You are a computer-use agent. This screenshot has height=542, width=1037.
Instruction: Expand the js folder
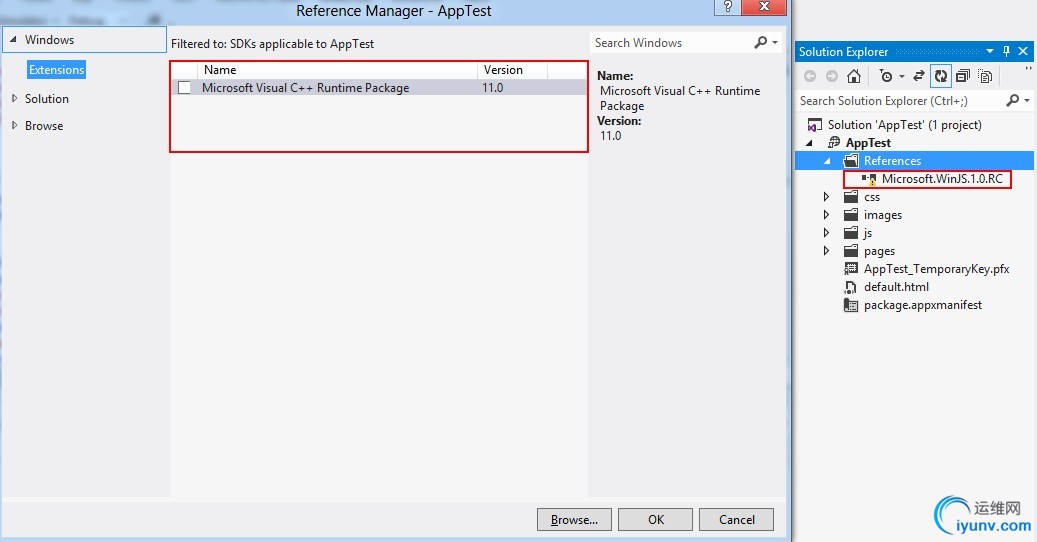point(826,232)
